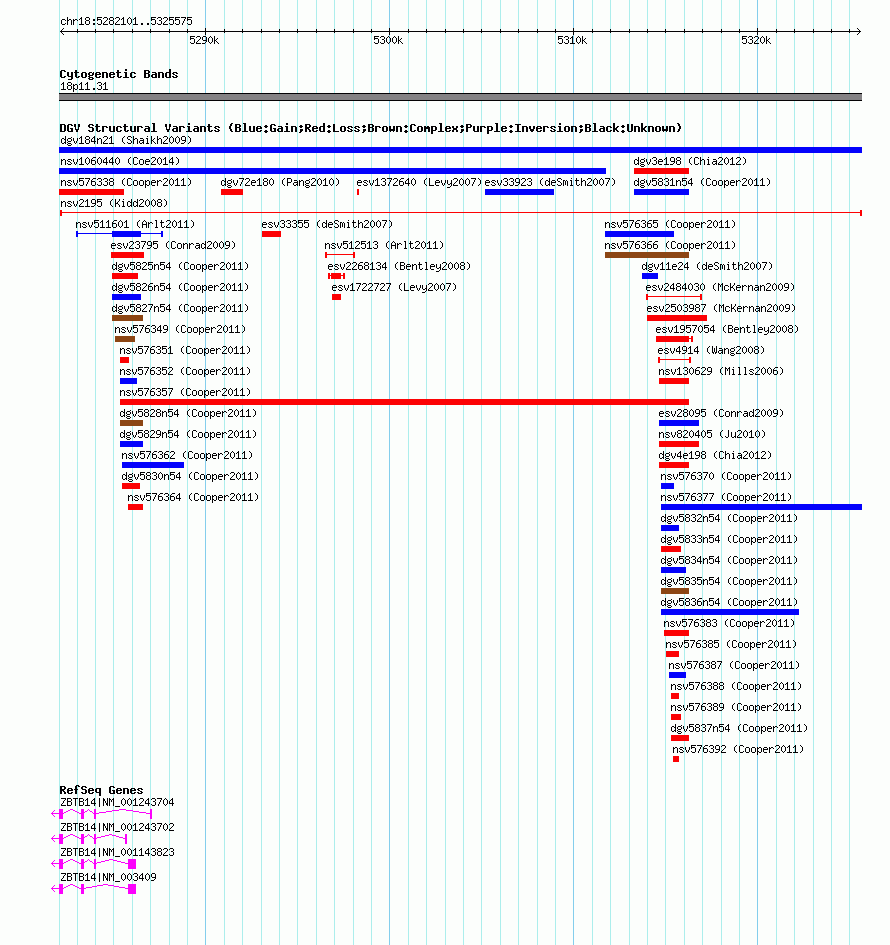890x945 pixels.
Task: Click esv2503987 (McKernan2009) label
Action: point(721,309)
